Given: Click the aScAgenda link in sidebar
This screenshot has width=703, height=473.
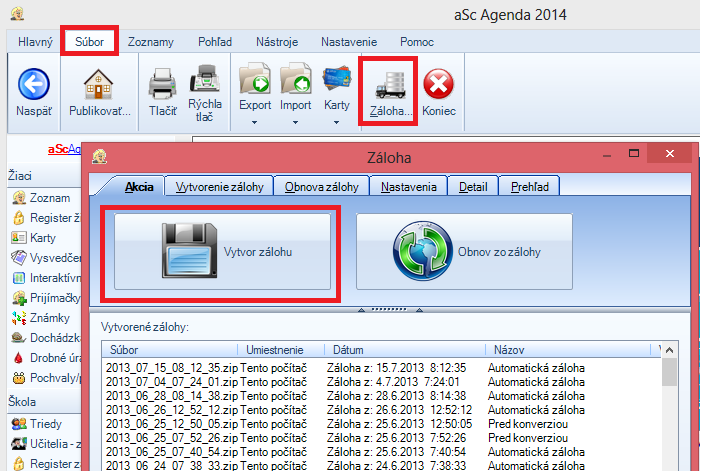Looking at the screenshot, I should [x=64, y=149].
